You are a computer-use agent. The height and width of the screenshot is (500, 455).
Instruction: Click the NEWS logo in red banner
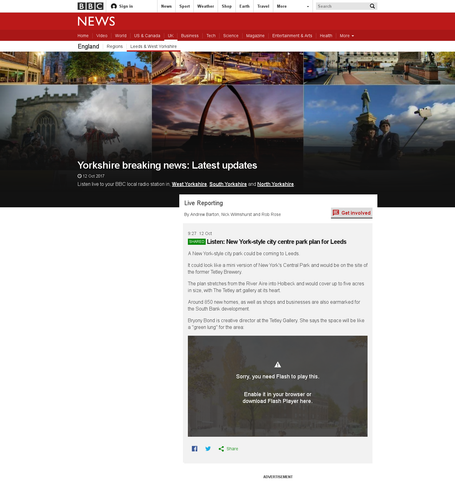96,21
